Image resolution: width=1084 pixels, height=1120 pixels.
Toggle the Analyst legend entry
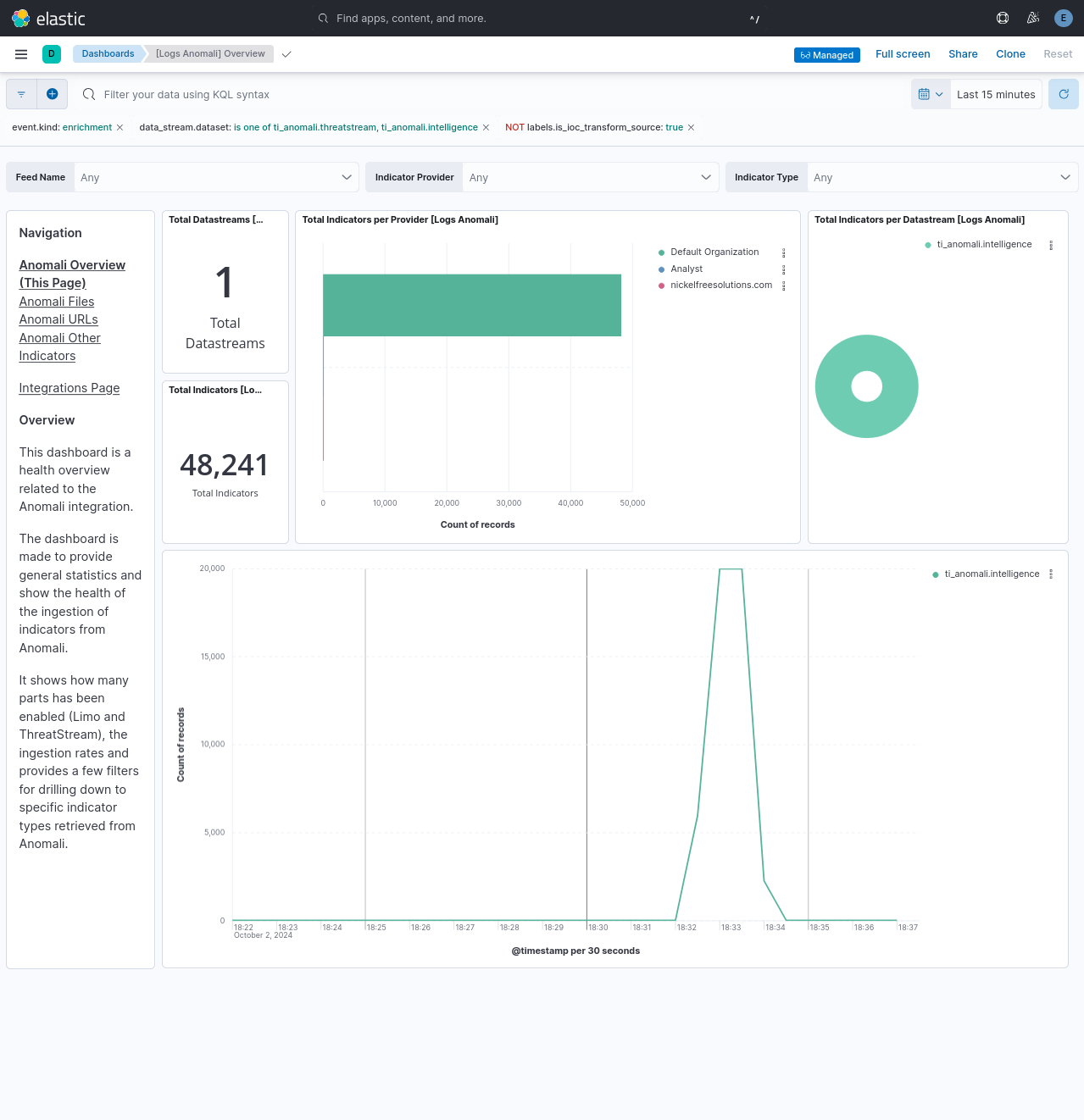tap(687, 269)
